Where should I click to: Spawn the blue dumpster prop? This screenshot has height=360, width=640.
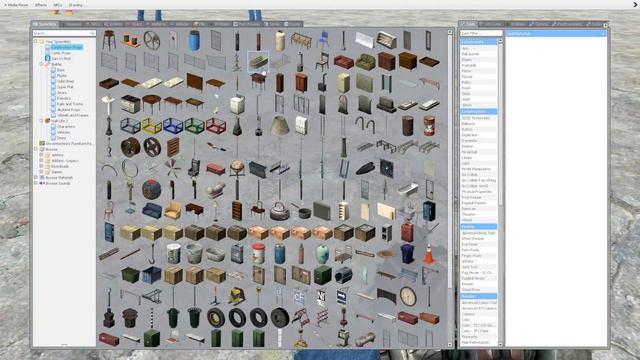(x=152, y=276)
